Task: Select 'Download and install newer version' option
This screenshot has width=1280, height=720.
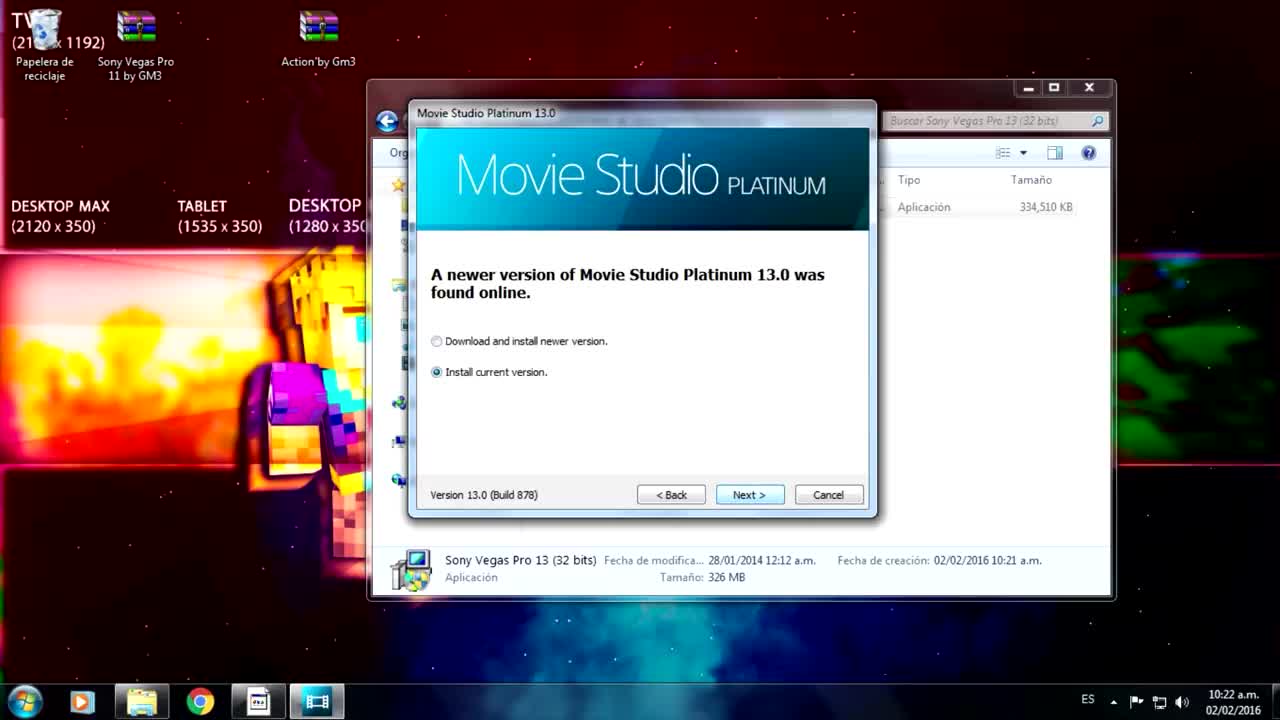Action: (436, 342)
